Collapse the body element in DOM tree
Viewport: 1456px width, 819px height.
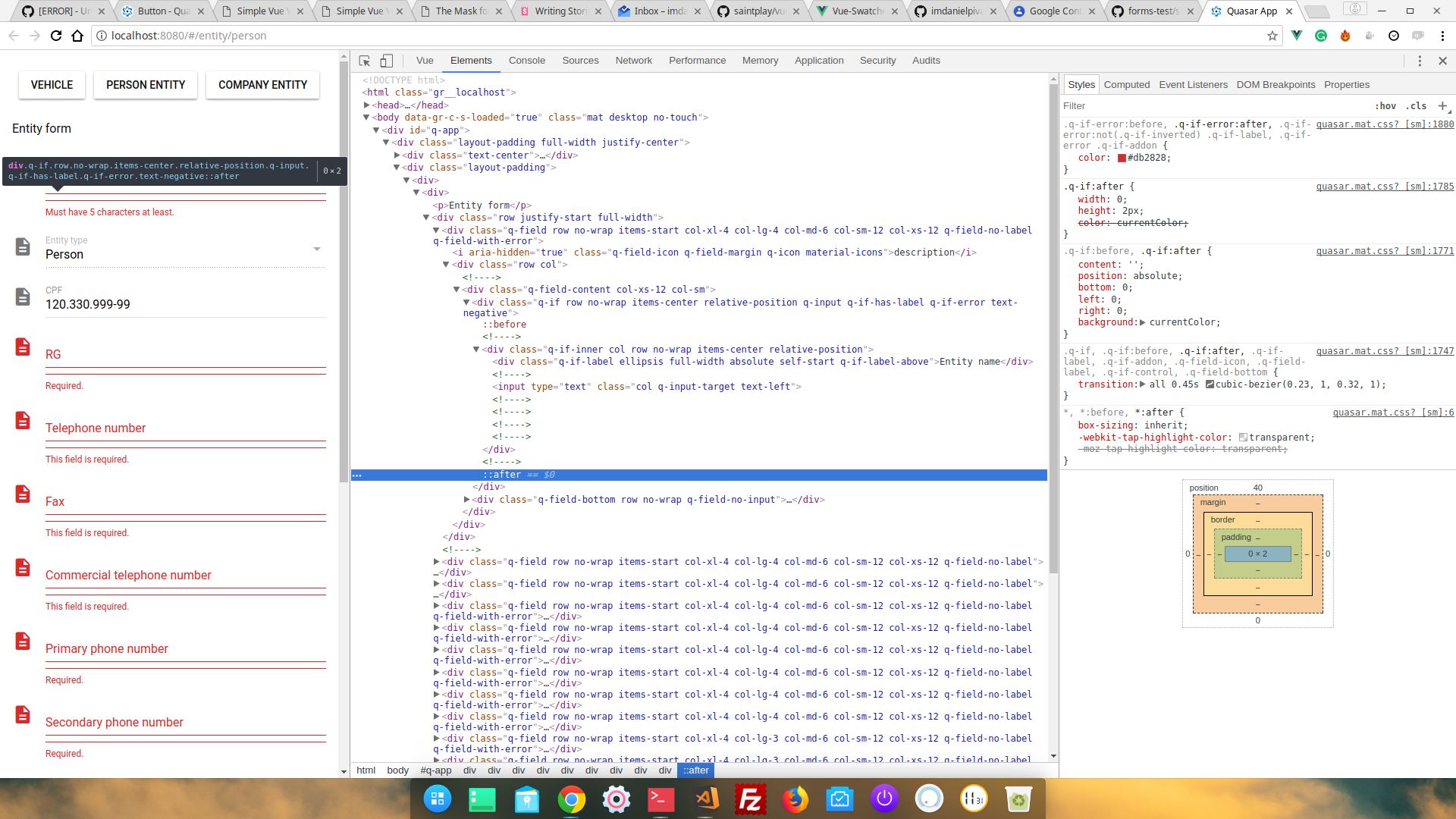pos(368,117)
